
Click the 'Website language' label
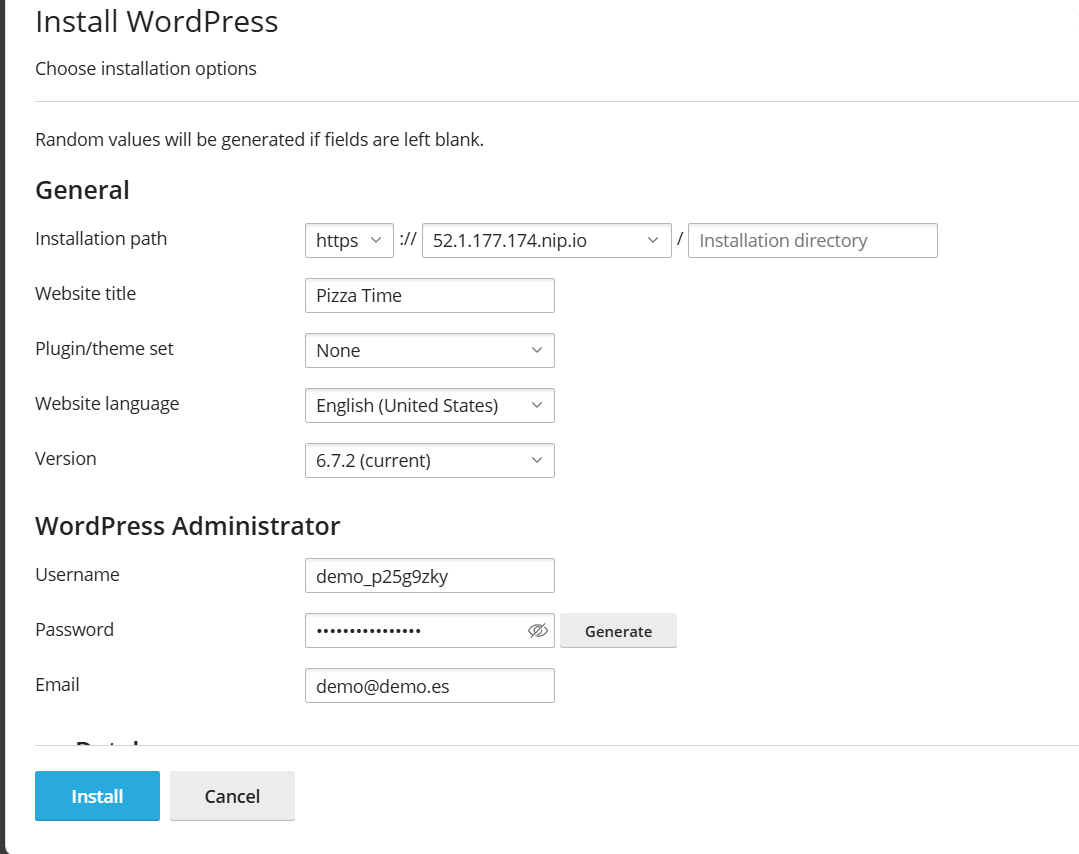(107, 404)
